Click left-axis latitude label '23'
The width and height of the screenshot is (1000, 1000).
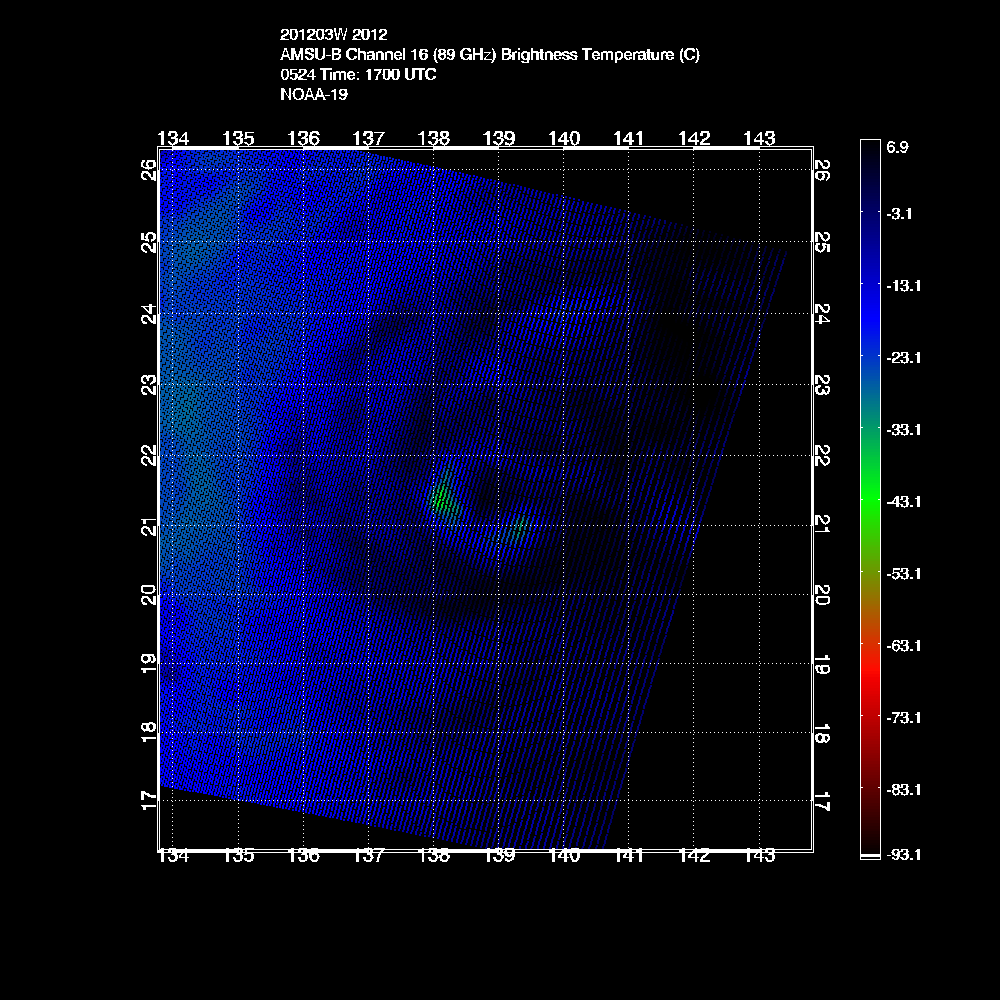(149, 385)
